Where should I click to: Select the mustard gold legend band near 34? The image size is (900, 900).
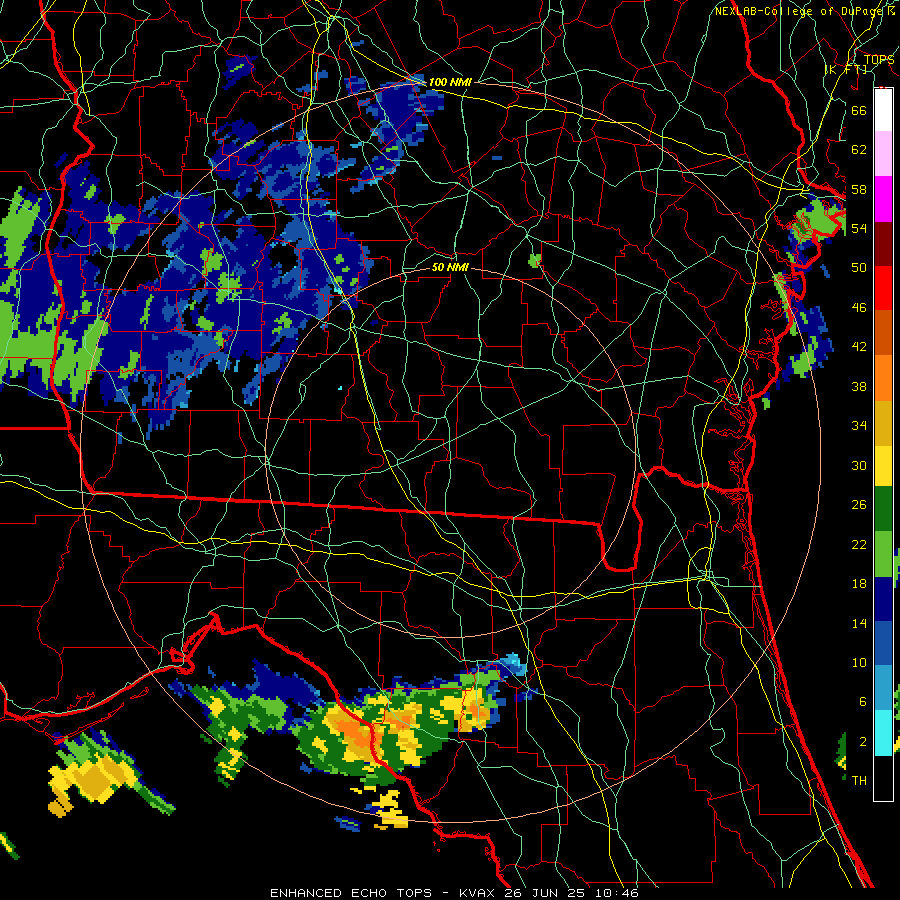coord(883,423)
